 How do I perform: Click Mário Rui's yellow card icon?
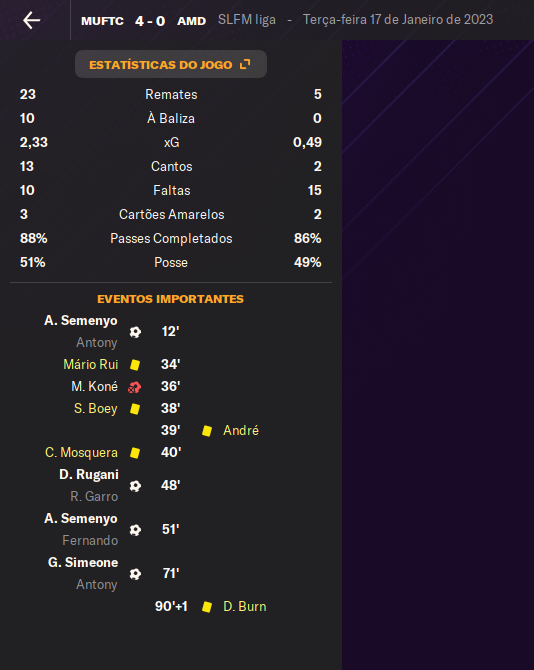(x=135, y=364)
